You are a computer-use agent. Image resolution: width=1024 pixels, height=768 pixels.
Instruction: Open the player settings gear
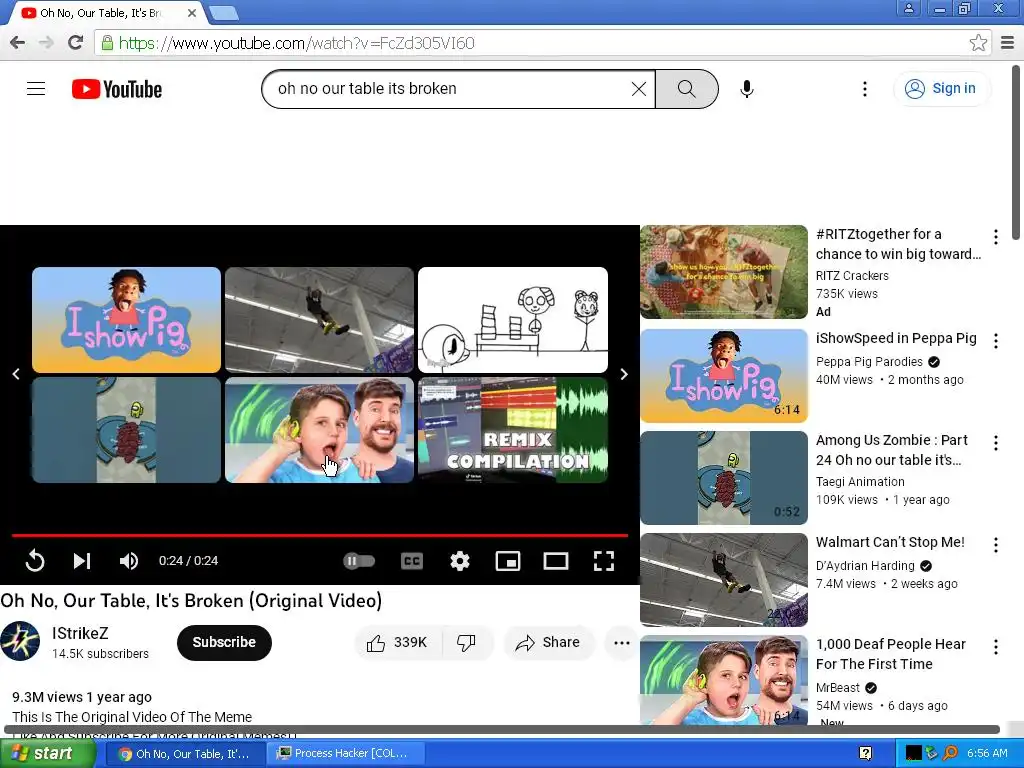click(460, 561)
